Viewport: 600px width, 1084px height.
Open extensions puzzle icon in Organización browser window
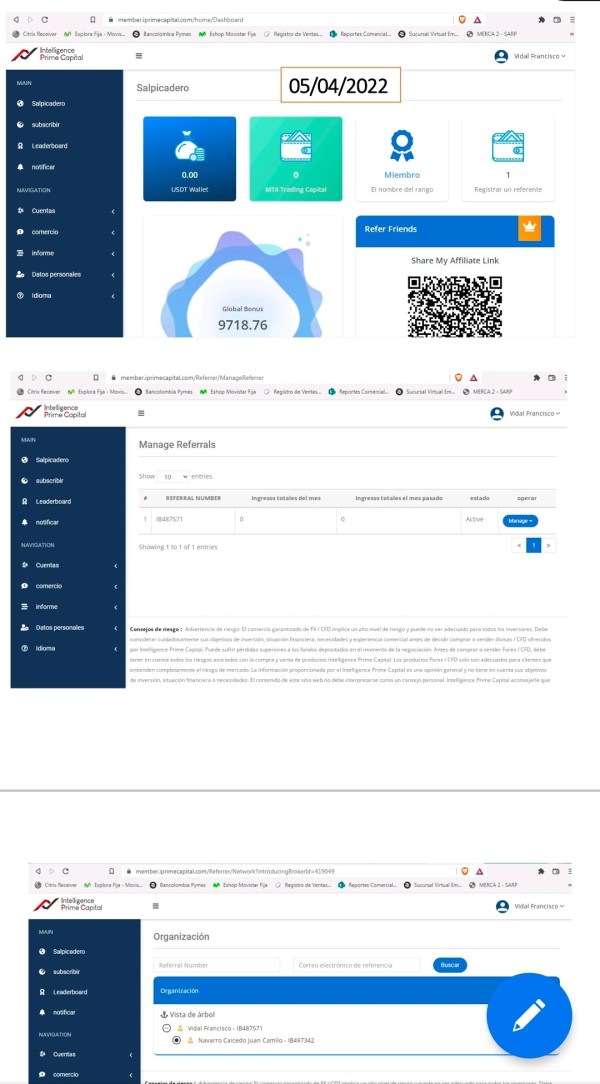coord(541,871)
